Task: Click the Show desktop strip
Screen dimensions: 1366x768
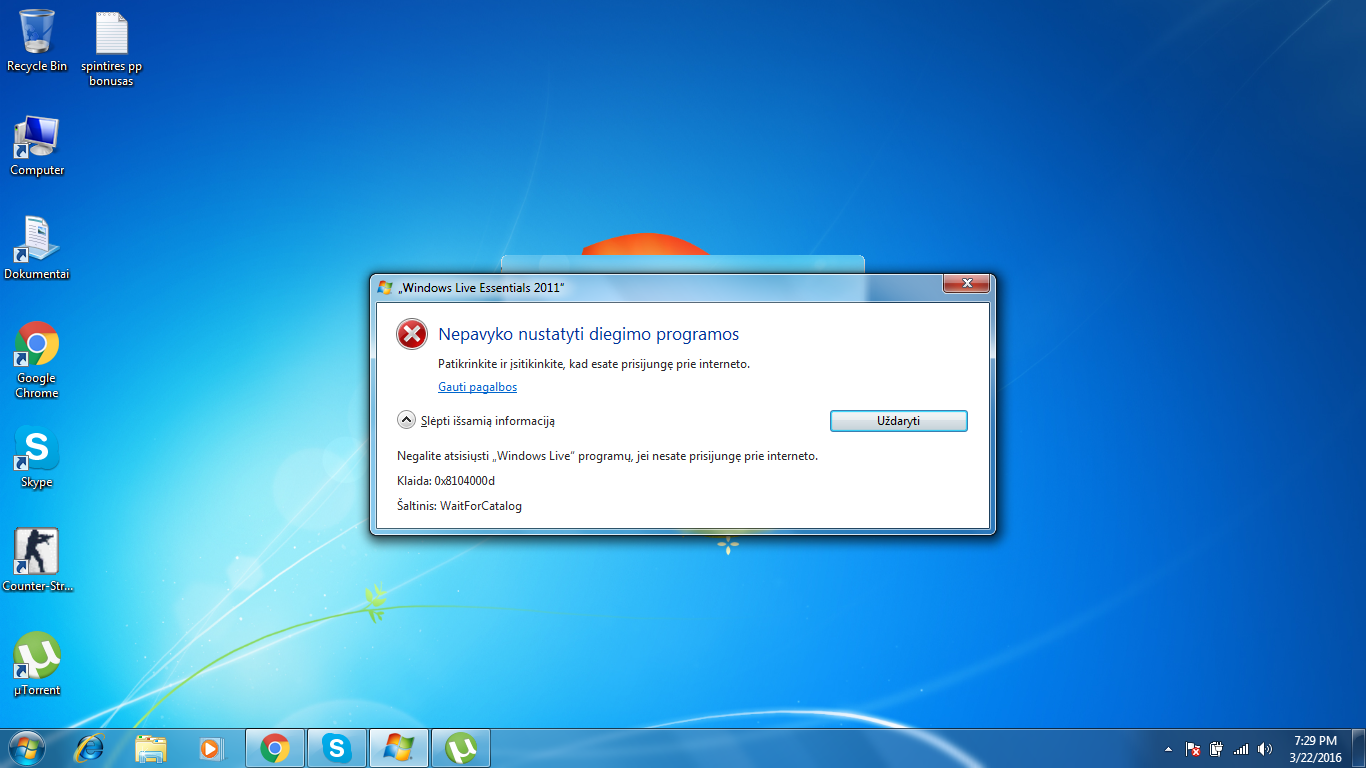Action: pyautogui.click(x=1359, y=748)
